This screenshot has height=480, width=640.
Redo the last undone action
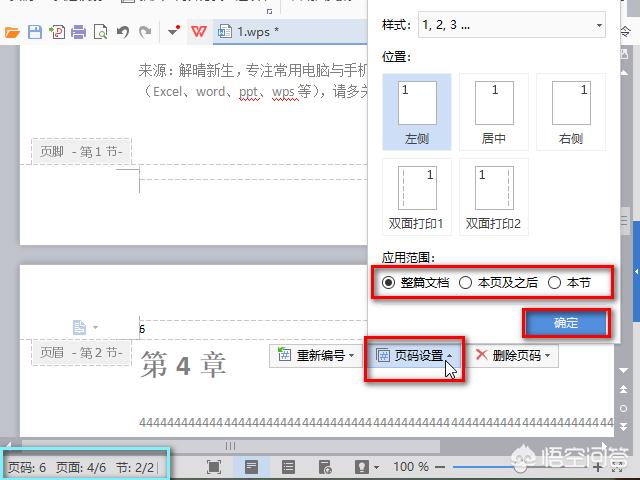pyautogui.click(x=145, y=32)
